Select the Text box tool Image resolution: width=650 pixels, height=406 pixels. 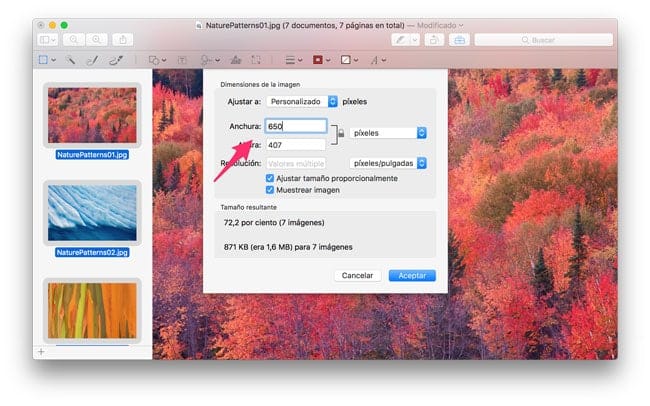(x=182, y=60)
